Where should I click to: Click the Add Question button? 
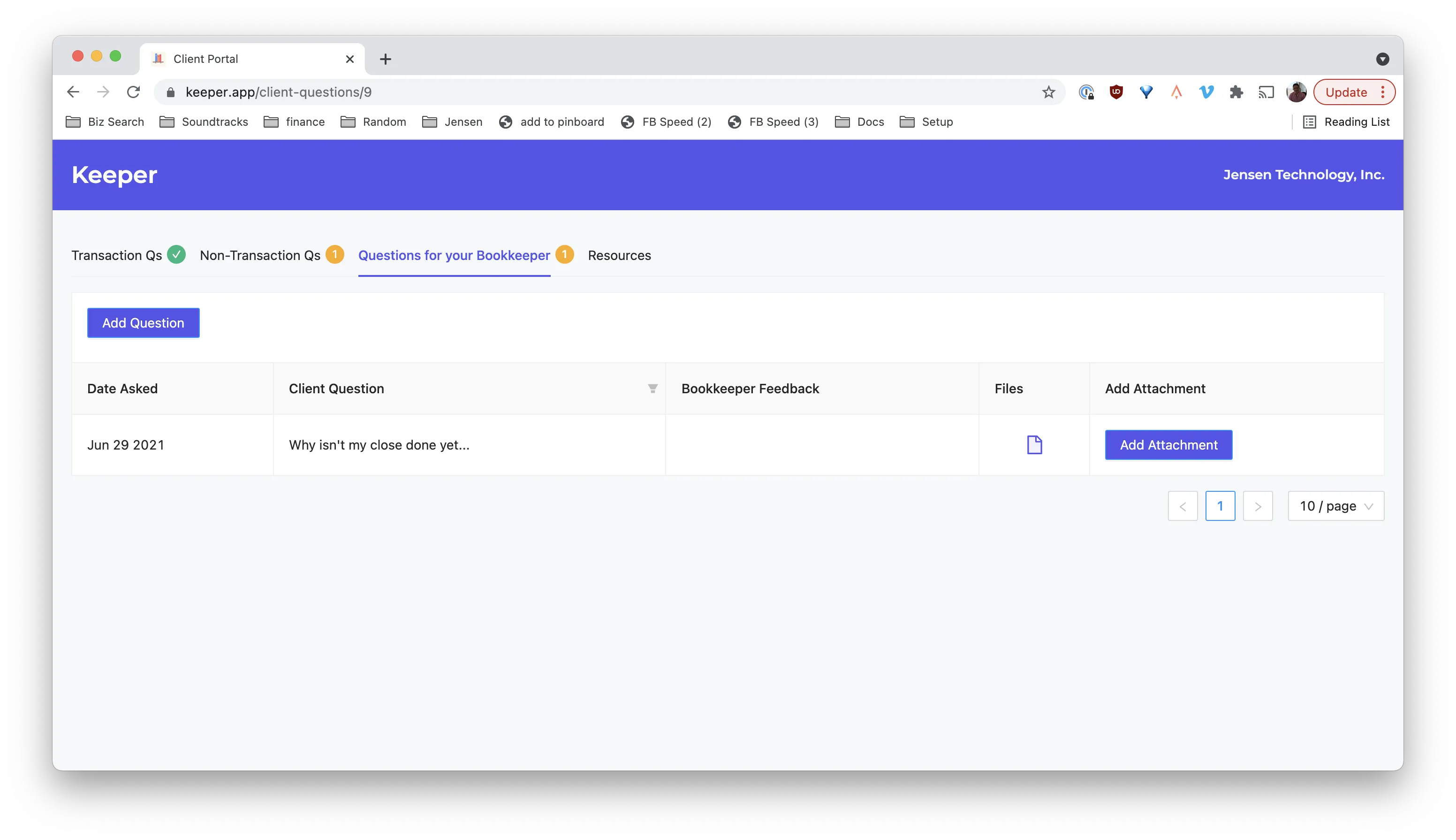click(x=143, y=323)
